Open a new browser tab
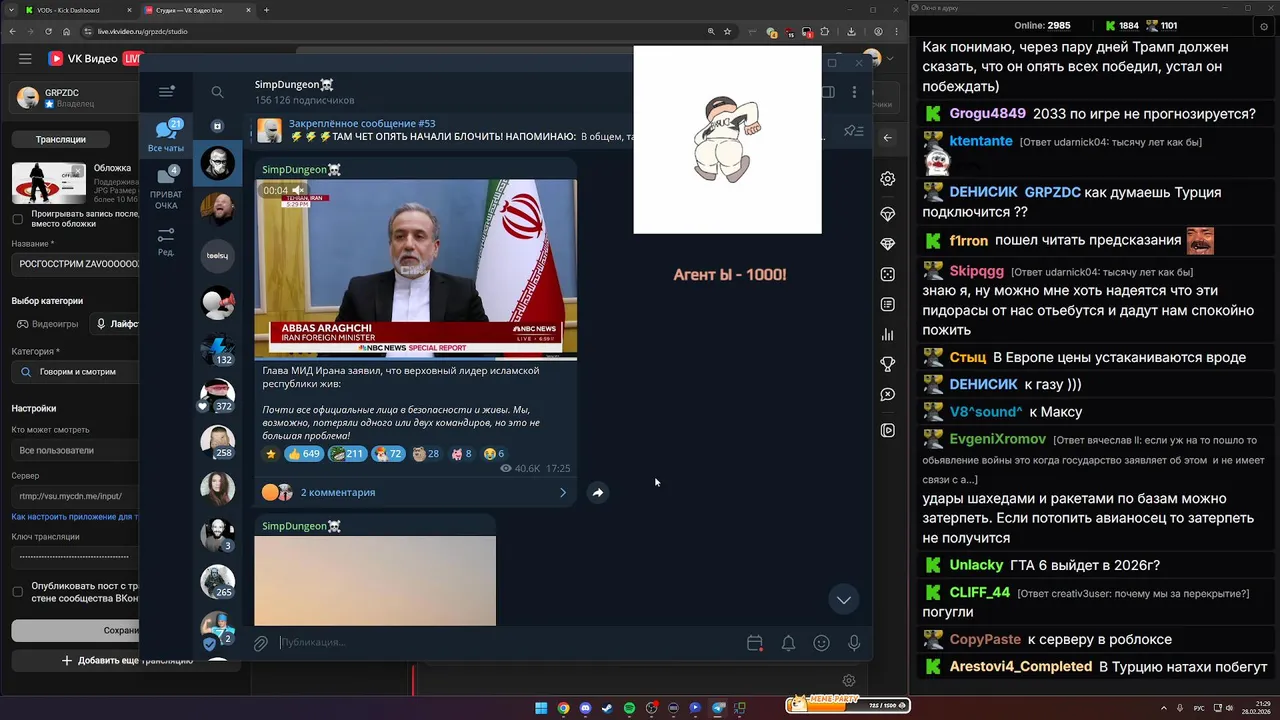Viewport: 1280px width, 720px height. [266, 10]
